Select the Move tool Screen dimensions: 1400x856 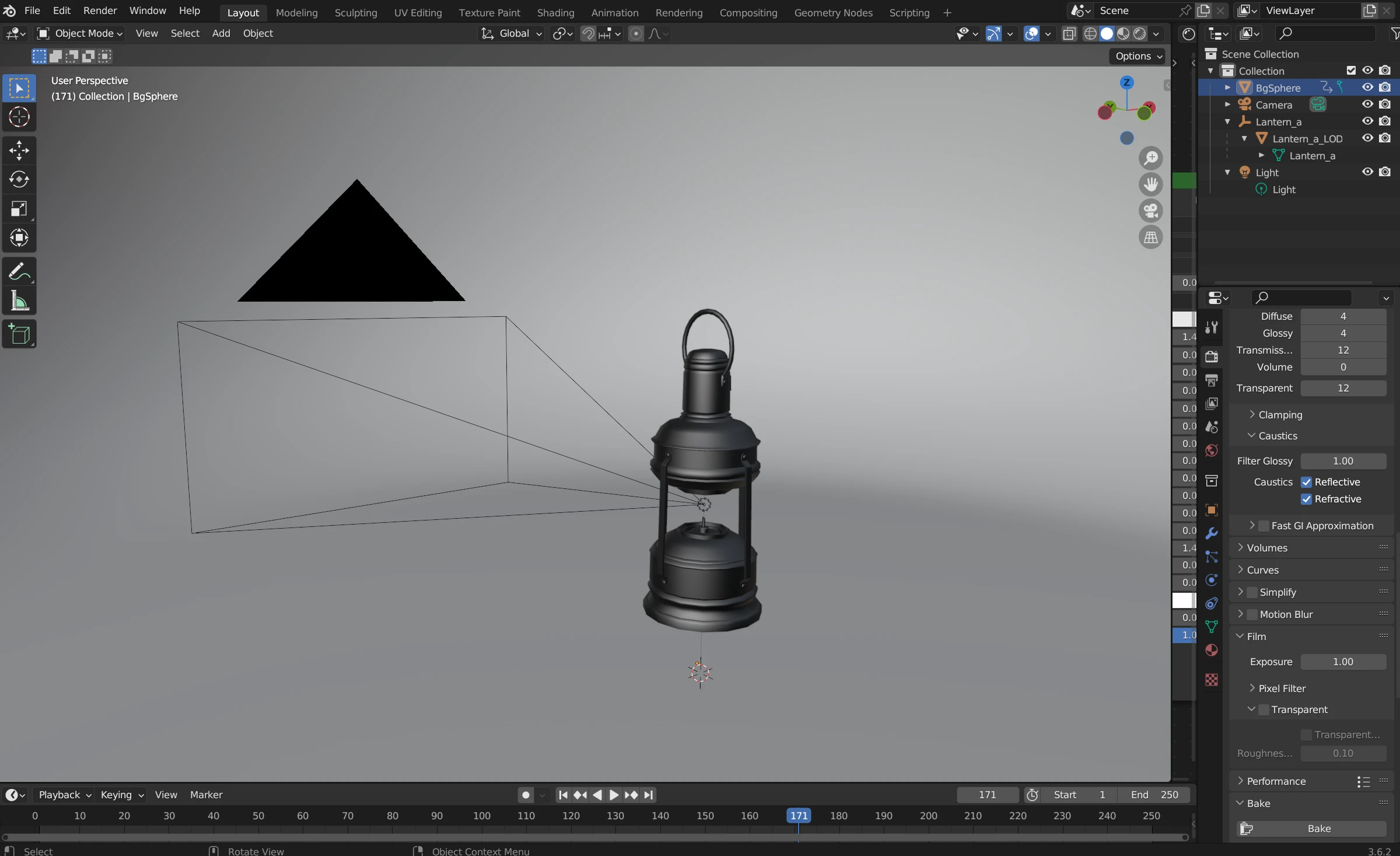click(x=19, y=150)
